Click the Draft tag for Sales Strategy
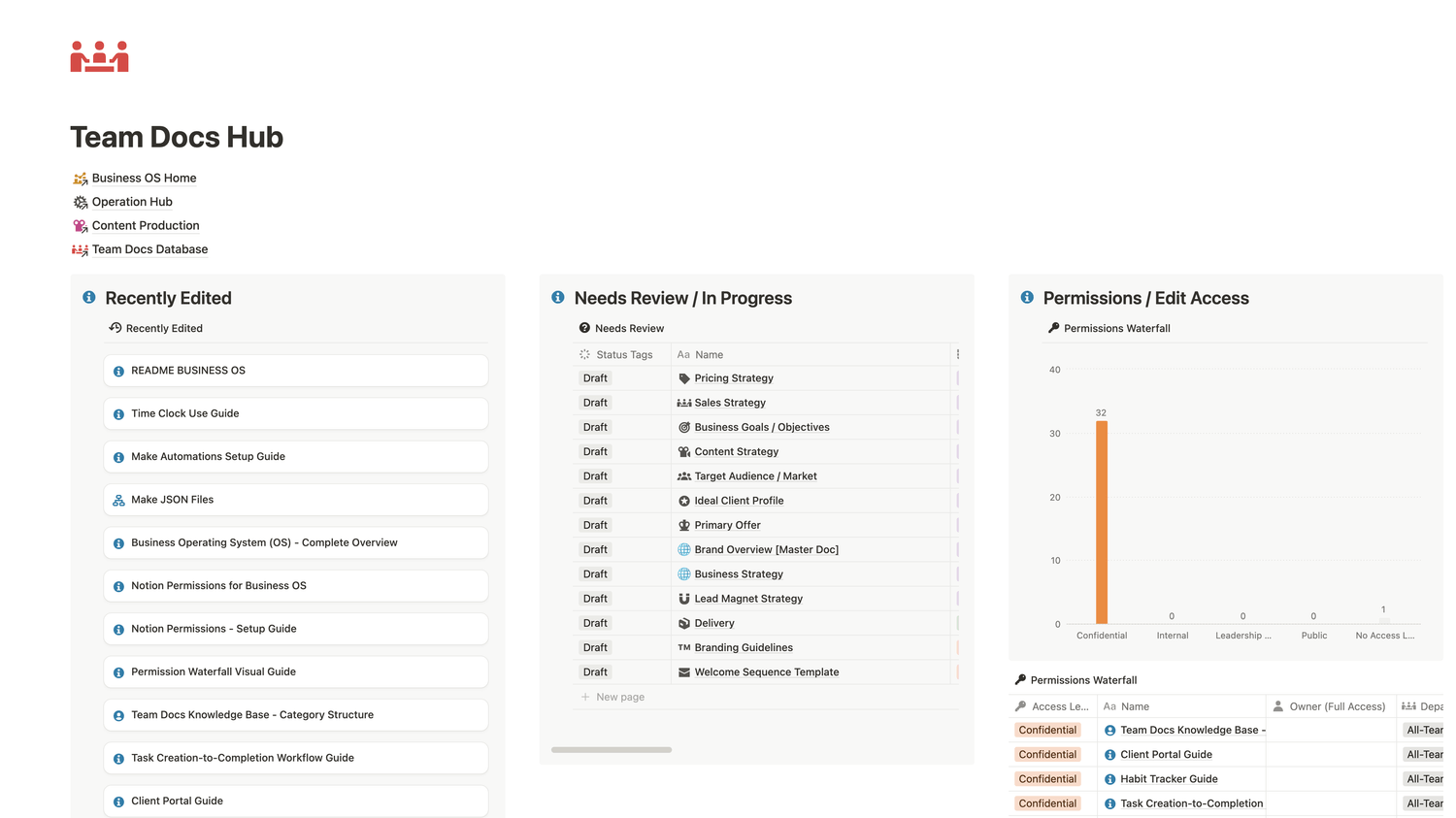Screen dimensions: 1456x818 [x=595, y=403]
